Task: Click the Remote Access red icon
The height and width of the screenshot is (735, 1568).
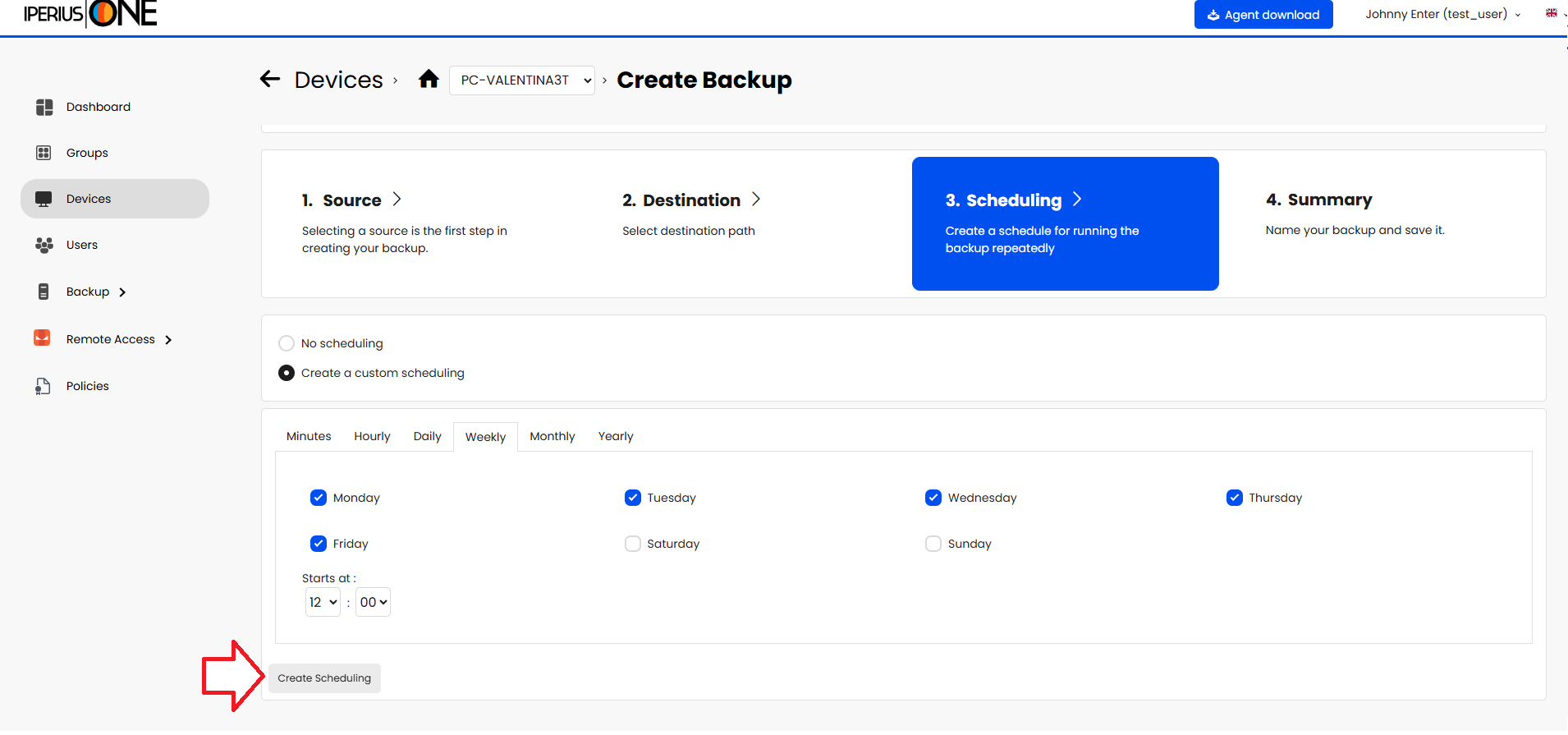Action: 42,338
